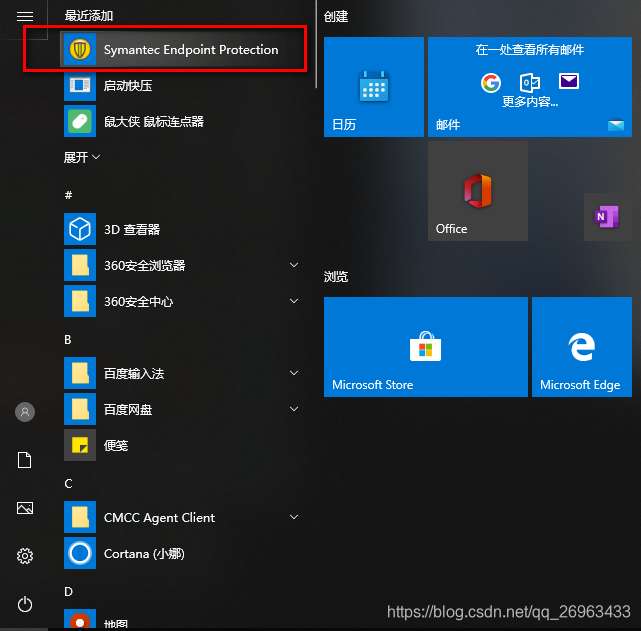
Task: Open 便笺 sticky notes icon
Action: (80, 445)
